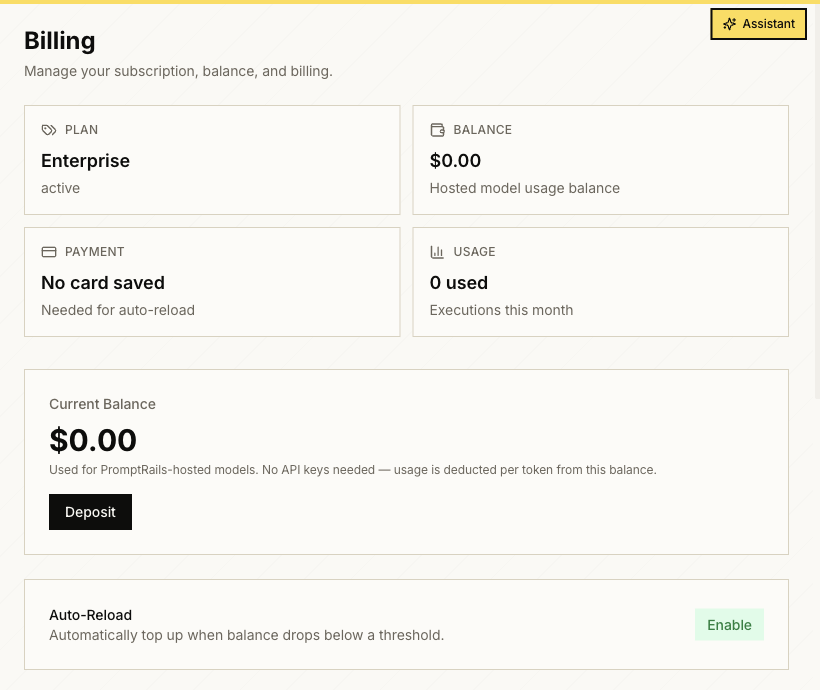Click 'Executions this month' text
The image size is (820, 690).
click(502, 310)
